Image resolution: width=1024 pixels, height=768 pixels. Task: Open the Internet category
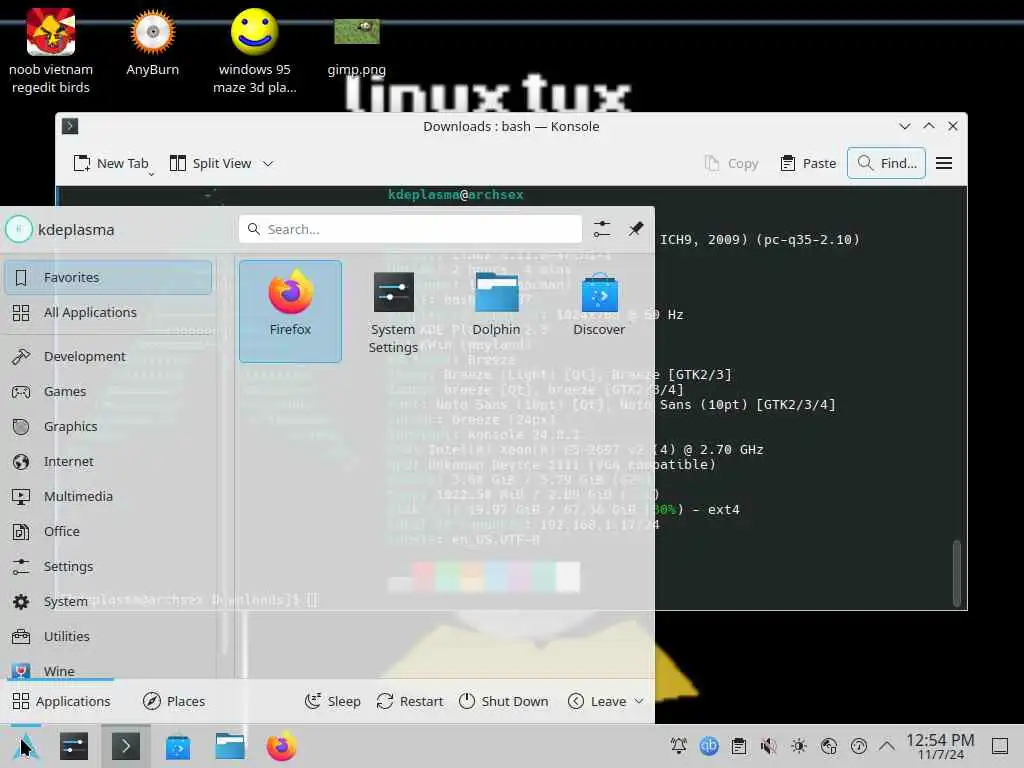pyautogui.click(x=108, y=462)
